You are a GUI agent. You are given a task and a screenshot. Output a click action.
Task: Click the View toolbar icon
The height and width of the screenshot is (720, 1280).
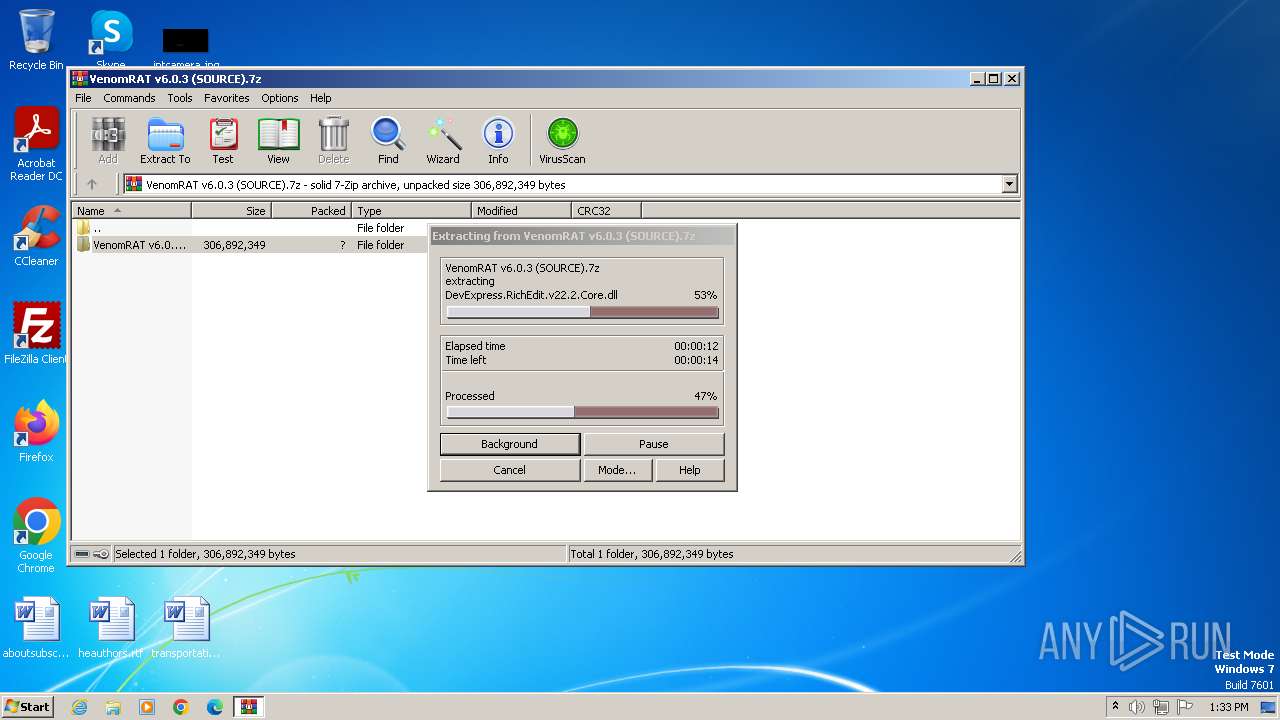click(278, 141)
